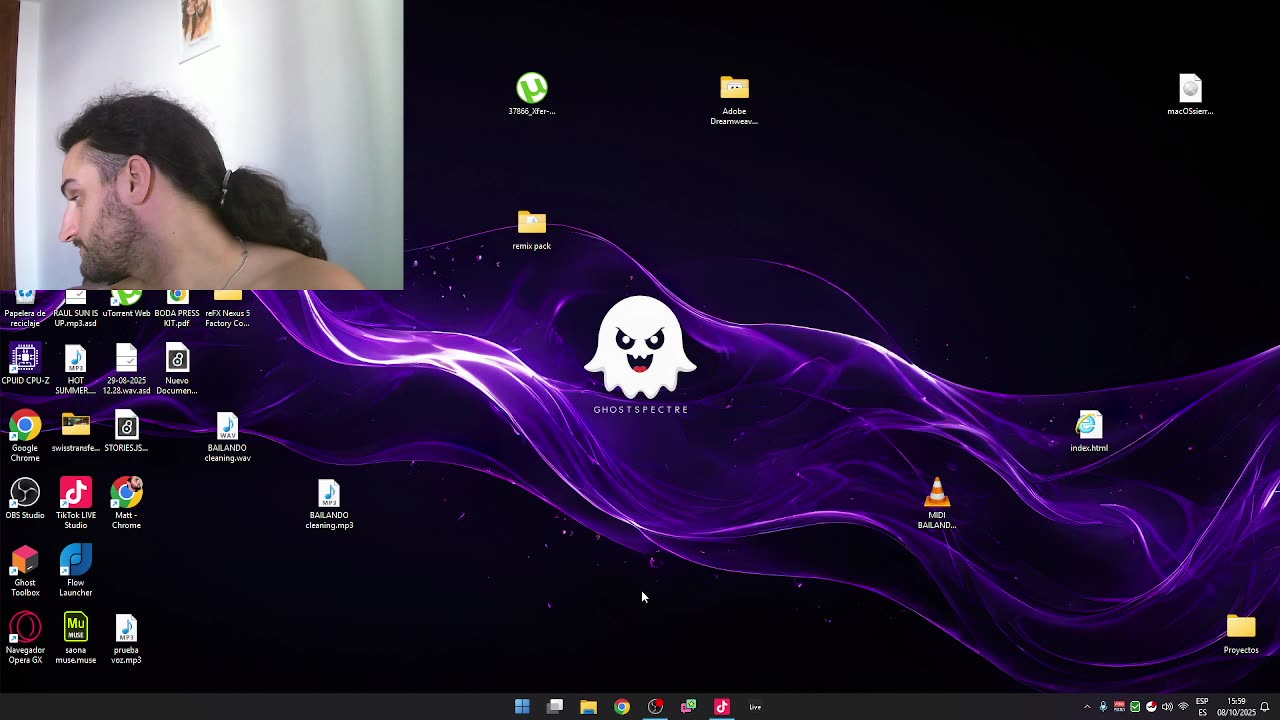The image size is (1280, 720).
Task: Select the 29-08-2025 12.28.wav.asd file
Action: [126, 369]
